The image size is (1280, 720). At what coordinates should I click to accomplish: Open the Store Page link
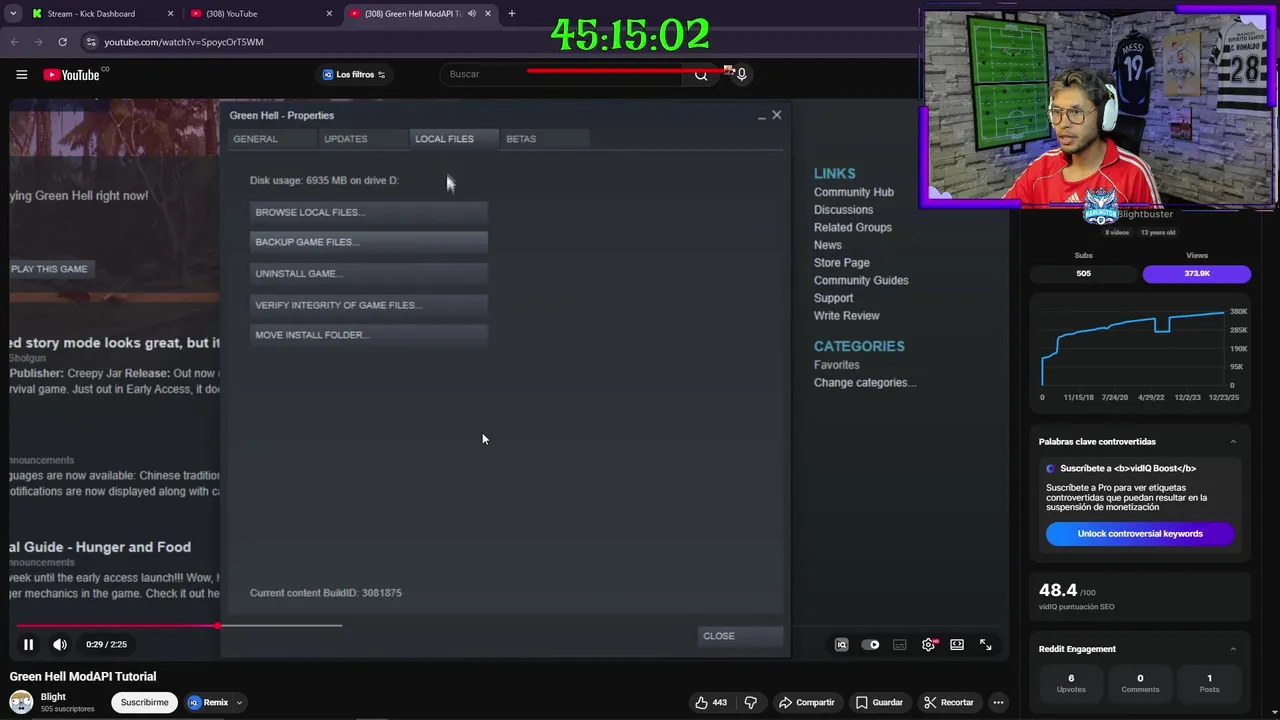pos(842,263)
